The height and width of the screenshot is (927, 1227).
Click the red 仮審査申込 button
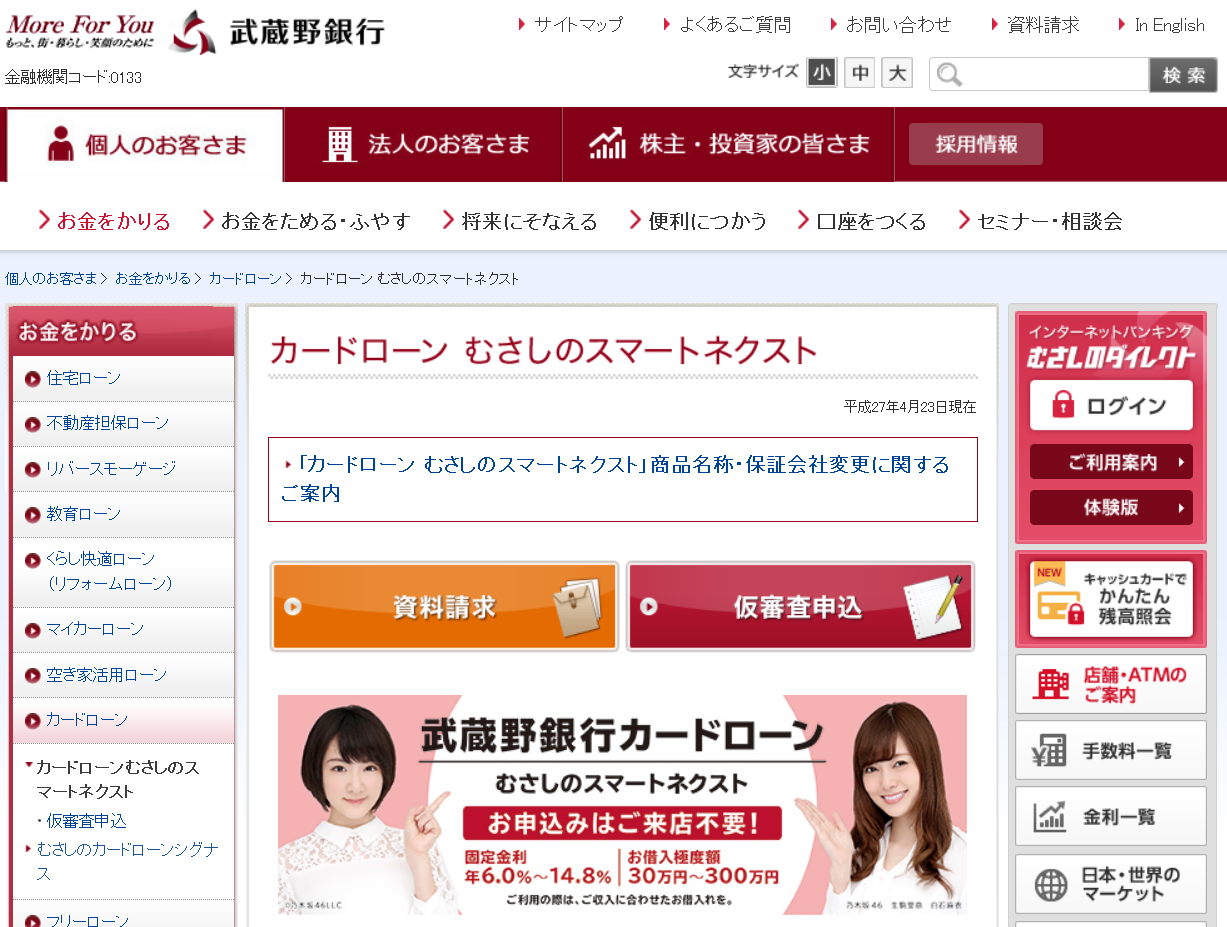[800, 607]
